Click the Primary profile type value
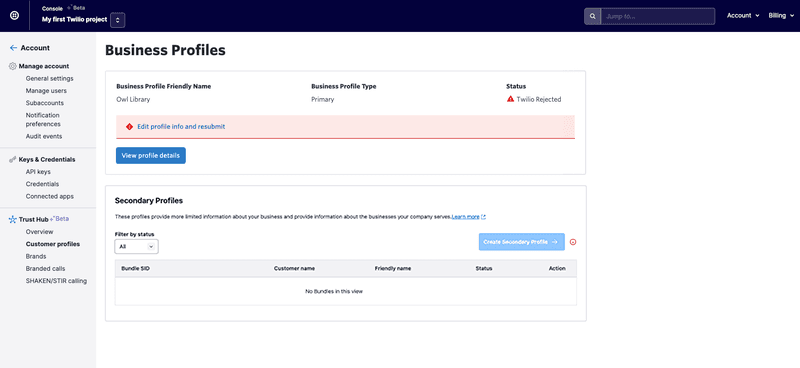This screenshot has width=800, height=368. pos(322,100)
